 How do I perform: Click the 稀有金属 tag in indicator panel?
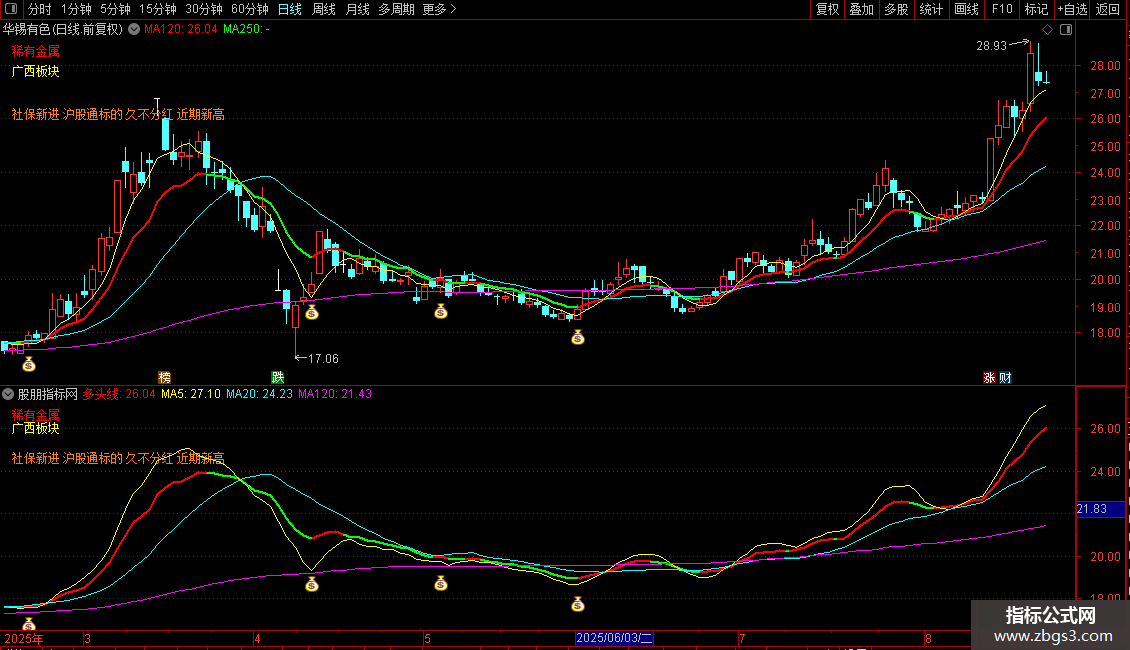(35, 415)
